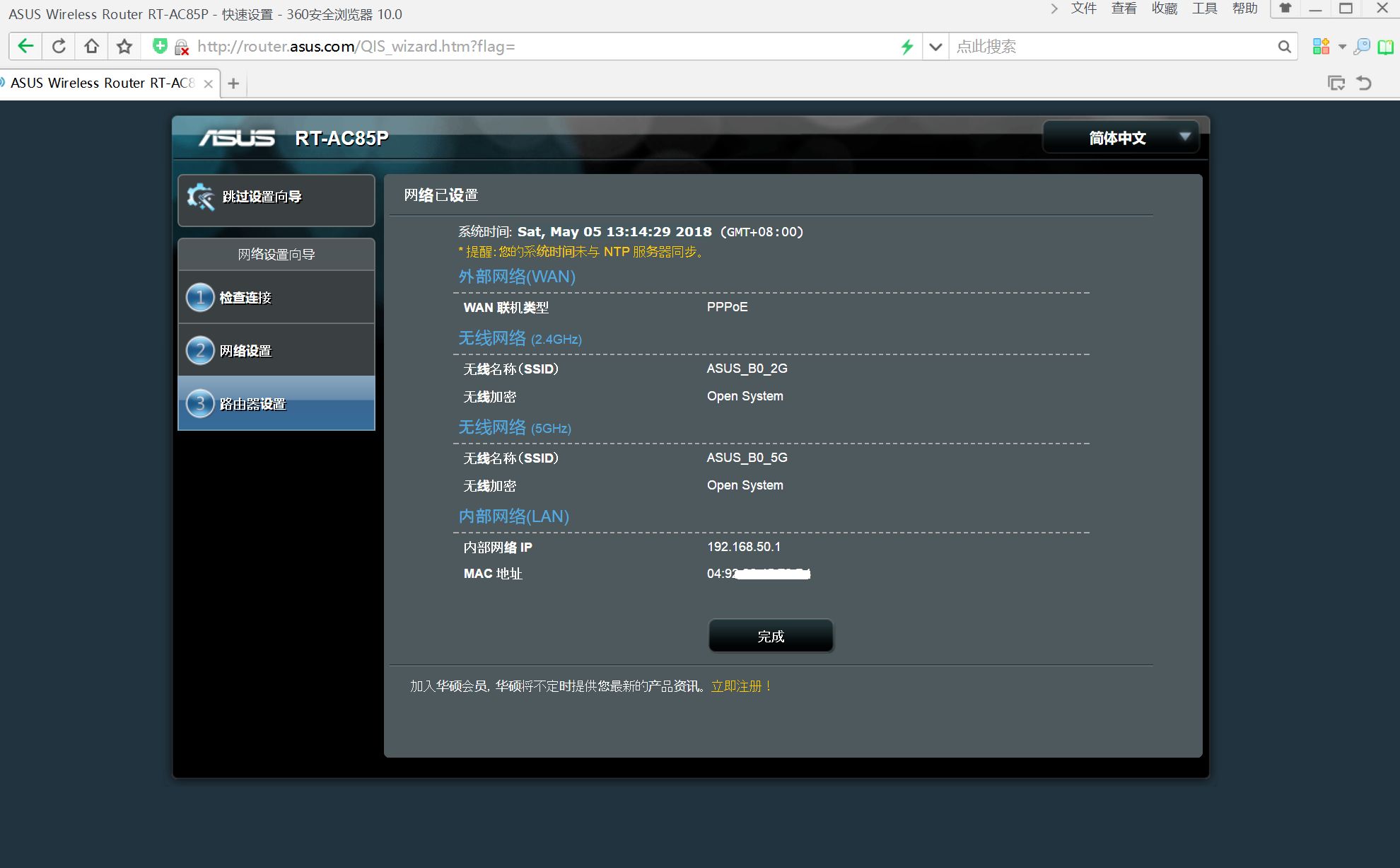The height and width of the screenshot is (868, 1400).
Task: Select step 2 网络设置
Action: coord(276,350)
